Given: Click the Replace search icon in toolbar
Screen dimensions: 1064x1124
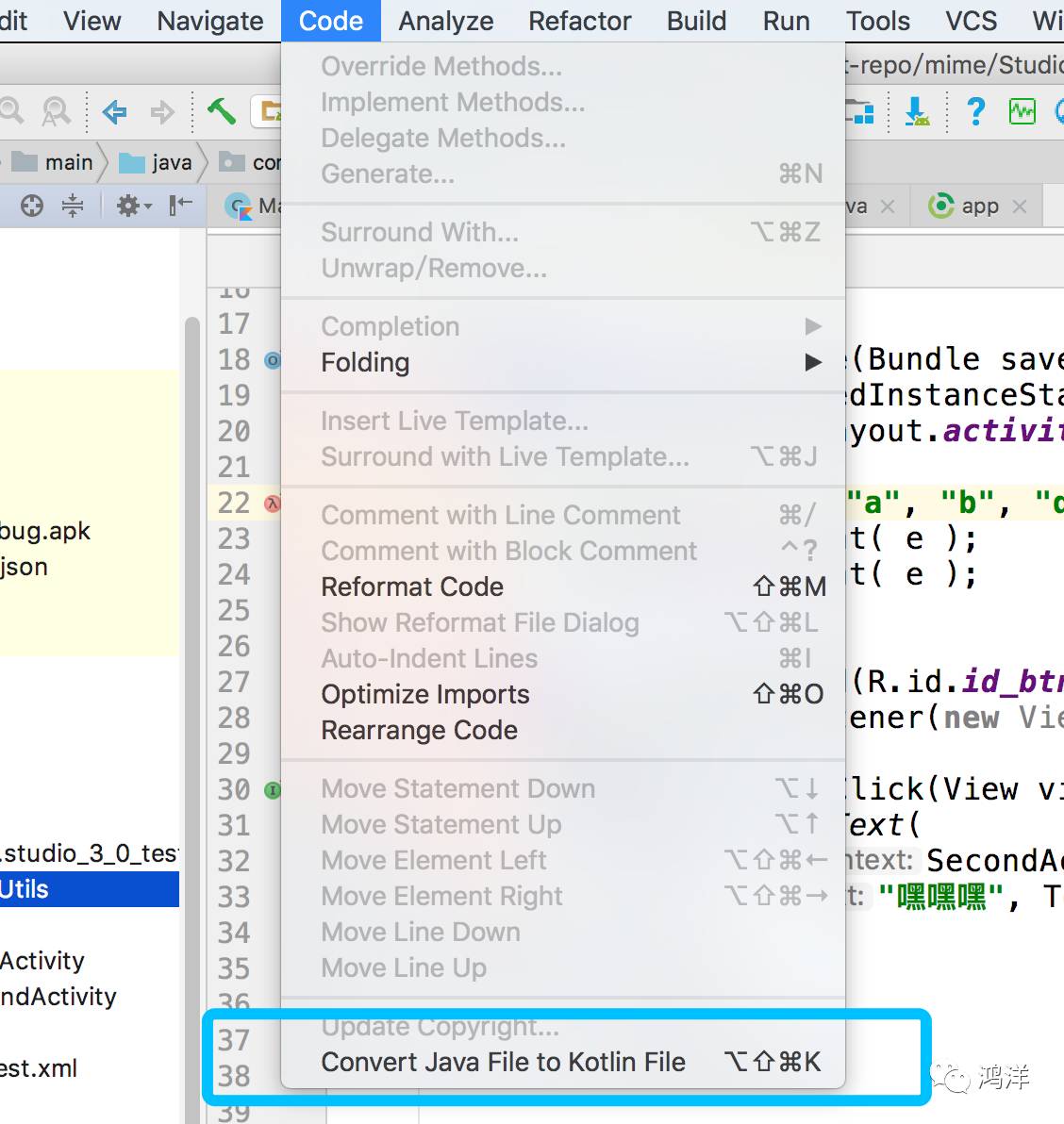Looking at the screenshot, I should (56, 111).
